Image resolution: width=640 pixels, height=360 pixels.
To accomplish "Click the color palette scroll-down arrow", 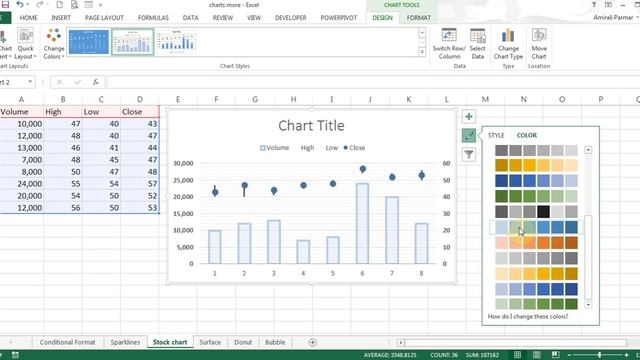I will coord(588,305).
